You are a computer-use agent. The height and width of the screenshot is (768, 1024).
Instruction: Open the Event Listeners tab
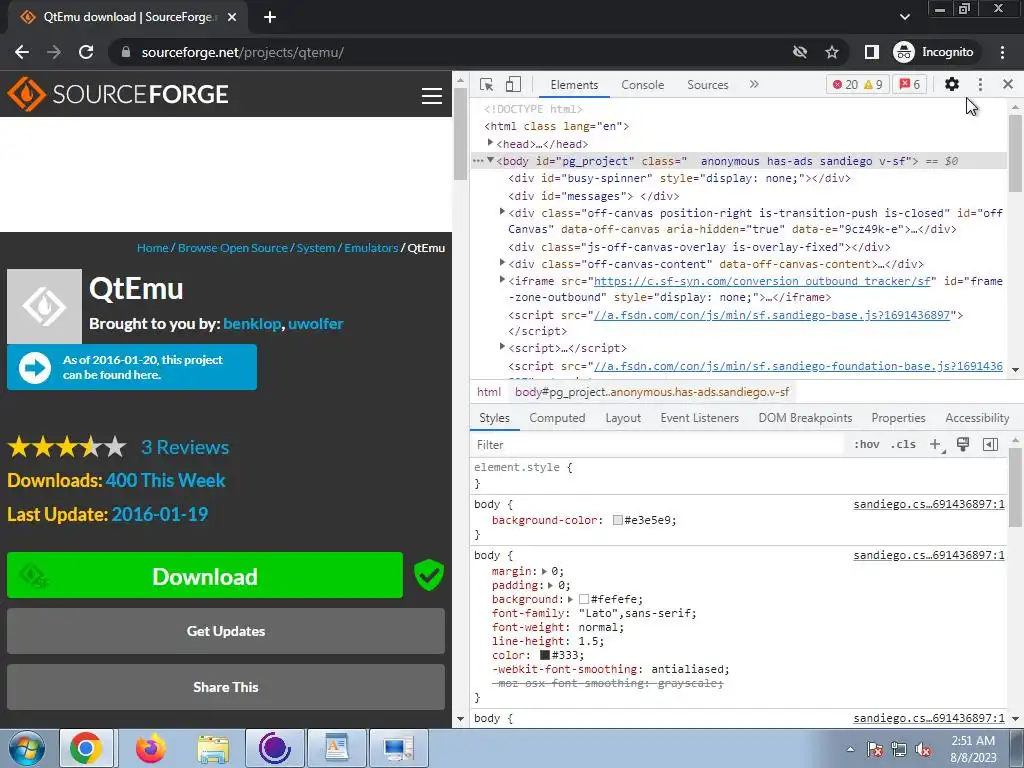click(x=699, y=418)
